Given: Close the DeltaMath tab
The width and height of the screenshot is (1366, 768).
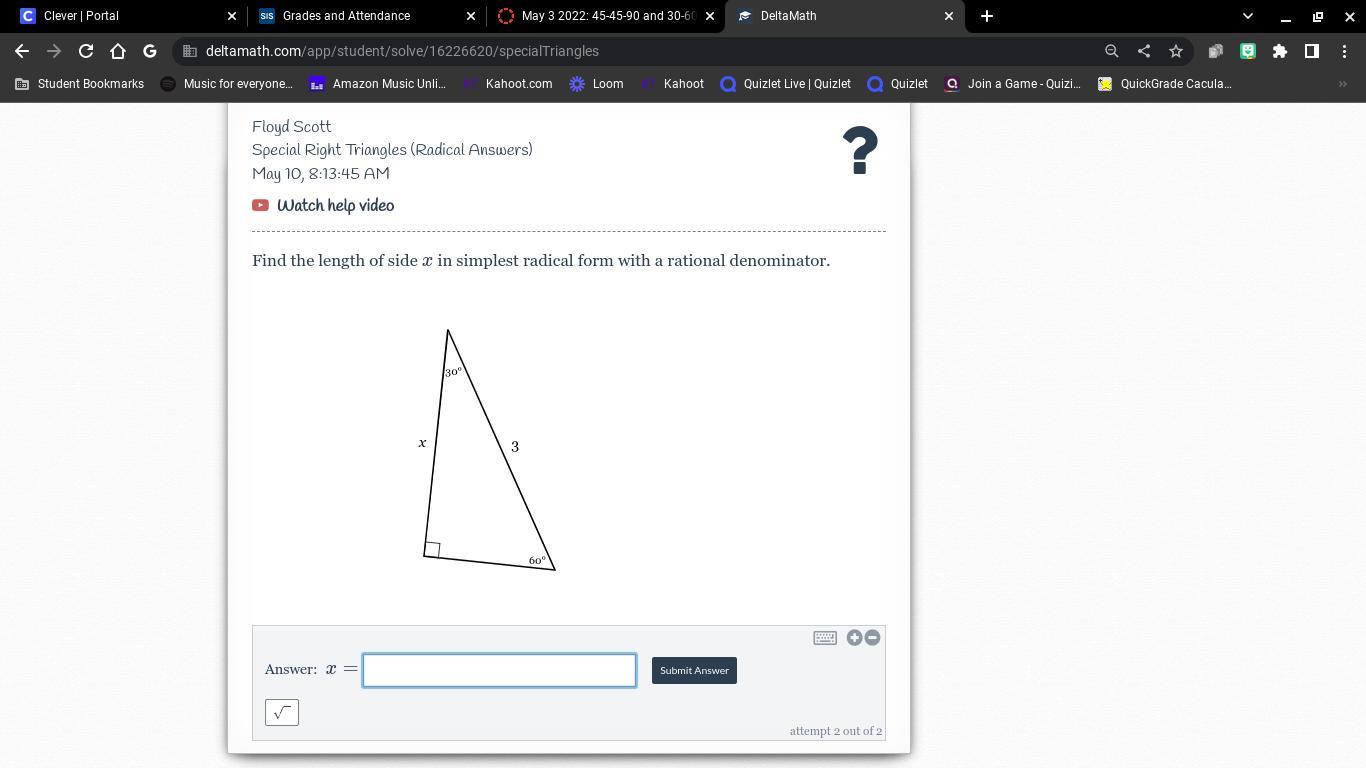Looking at the screenshot, I should click(x=949, y=16).
